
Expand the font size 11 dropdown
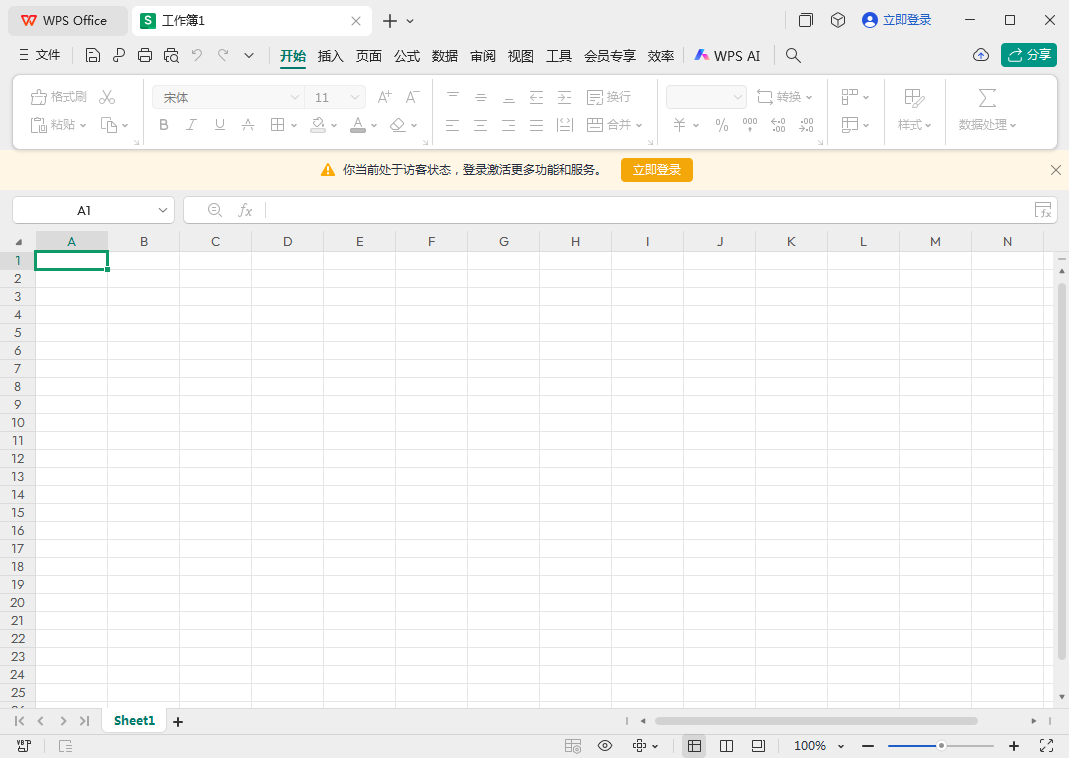coord(355,97)
